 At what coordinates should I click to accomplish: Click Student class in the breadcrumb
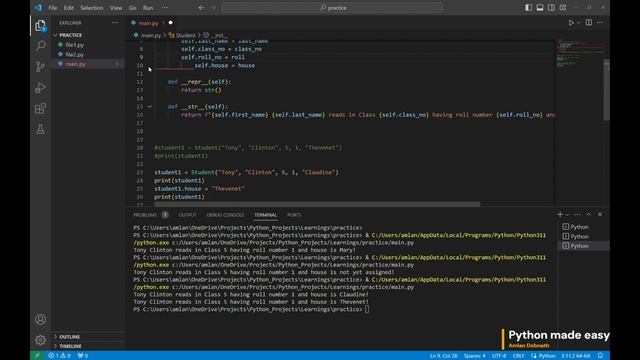(185, 36)
